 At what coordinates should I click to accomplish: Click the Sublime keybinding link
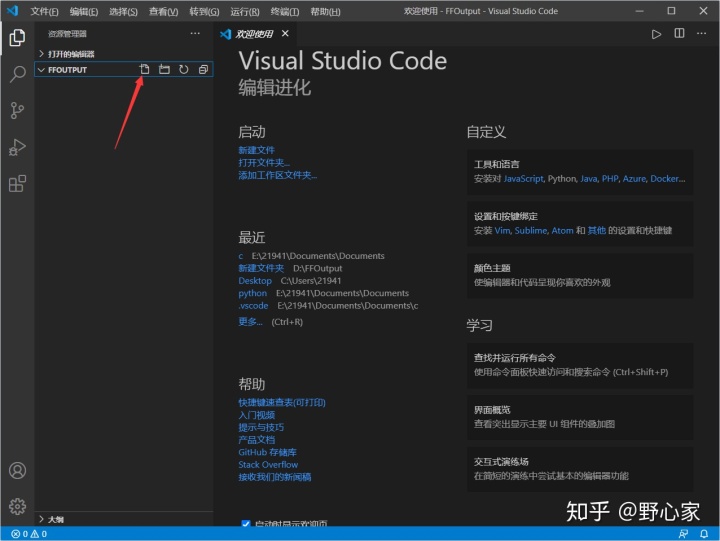tap(531, 231)
